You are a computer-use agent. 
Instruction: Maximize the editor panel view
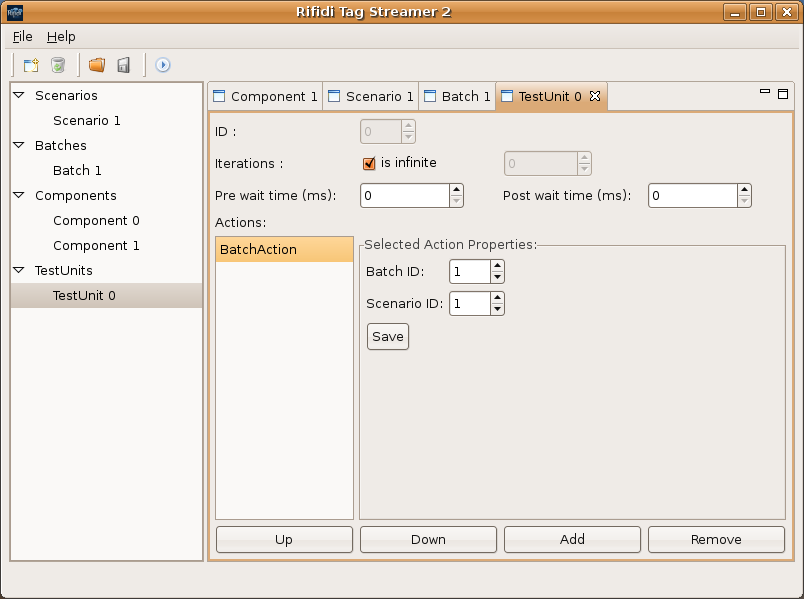(x=783, y=93)
